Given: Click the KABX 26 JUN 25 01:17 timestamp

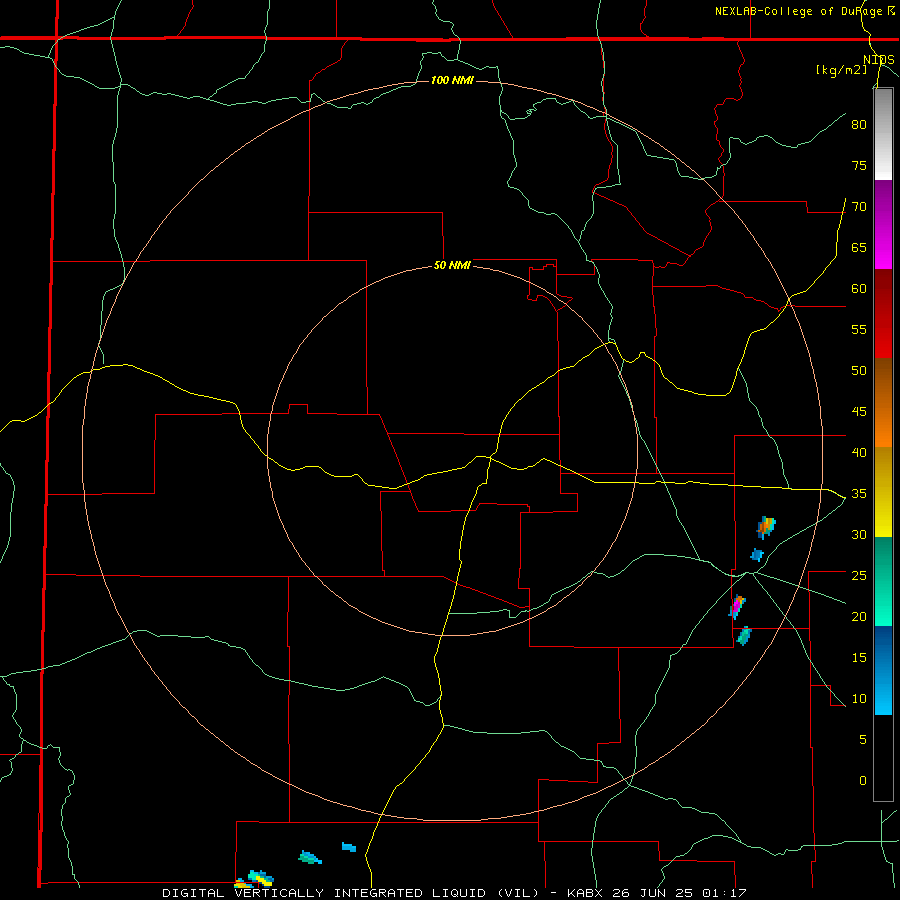Looking at the screenshot, I should tap(656, 893).
